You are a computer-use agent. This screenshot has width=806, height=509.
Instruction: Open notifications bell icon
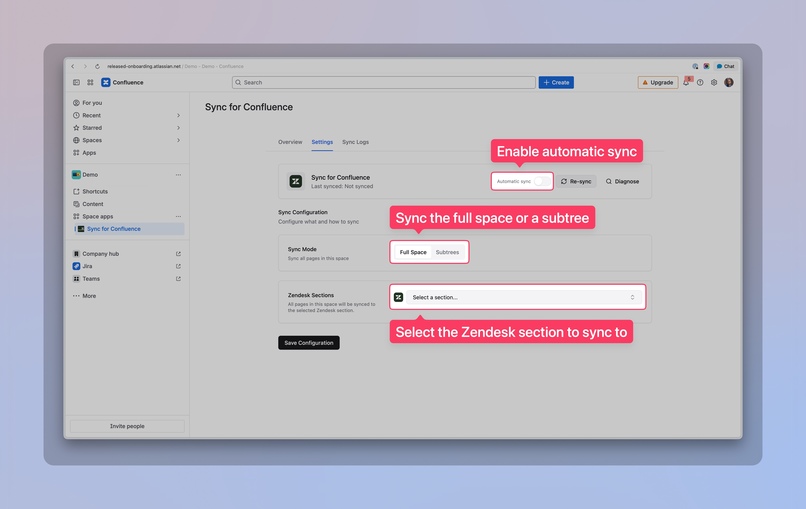tap(686, 82)
